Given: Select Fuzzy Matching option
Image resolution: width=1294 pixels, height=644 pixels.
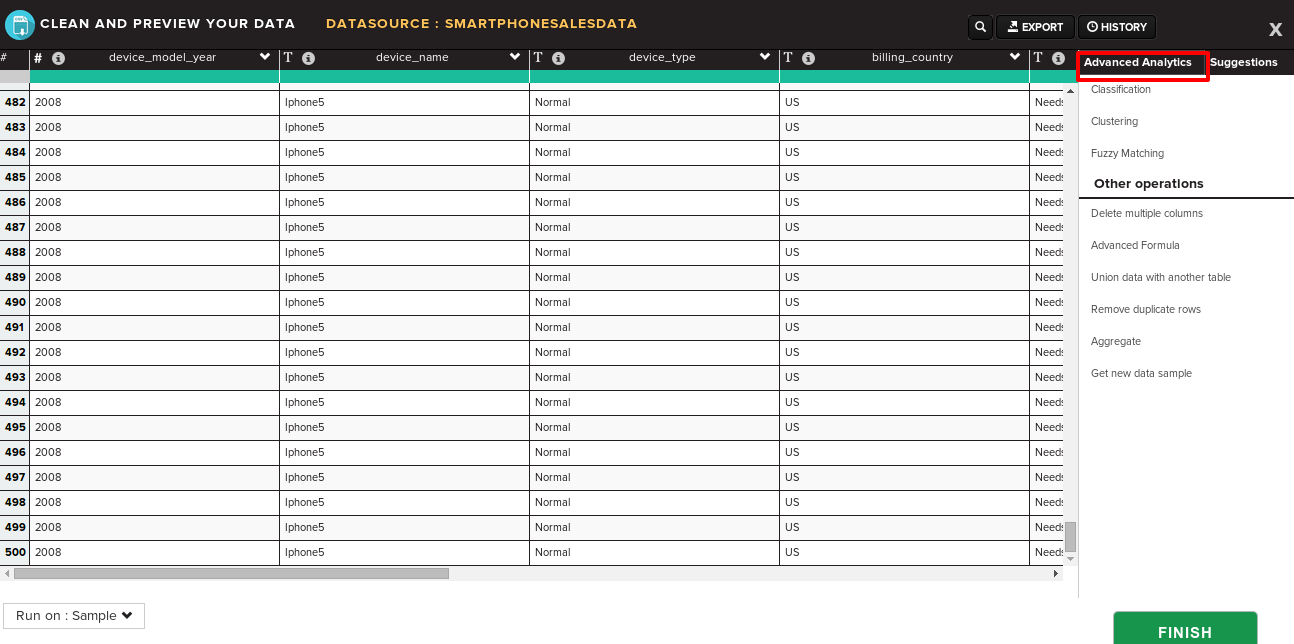Looking at the screenshot, I should (x=1127, y=153).
